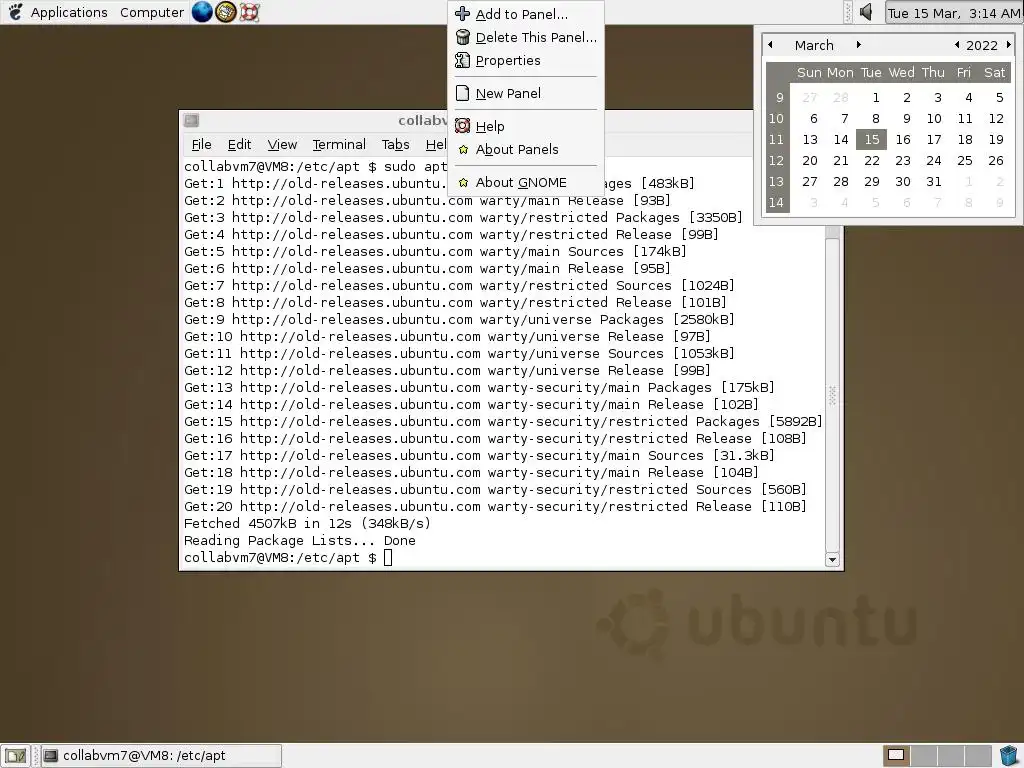This screenshot has height=768, width=1024.
Task: Choose Add to Panel... from context menu
Action: pyautogui.click(x=526, y=14)
